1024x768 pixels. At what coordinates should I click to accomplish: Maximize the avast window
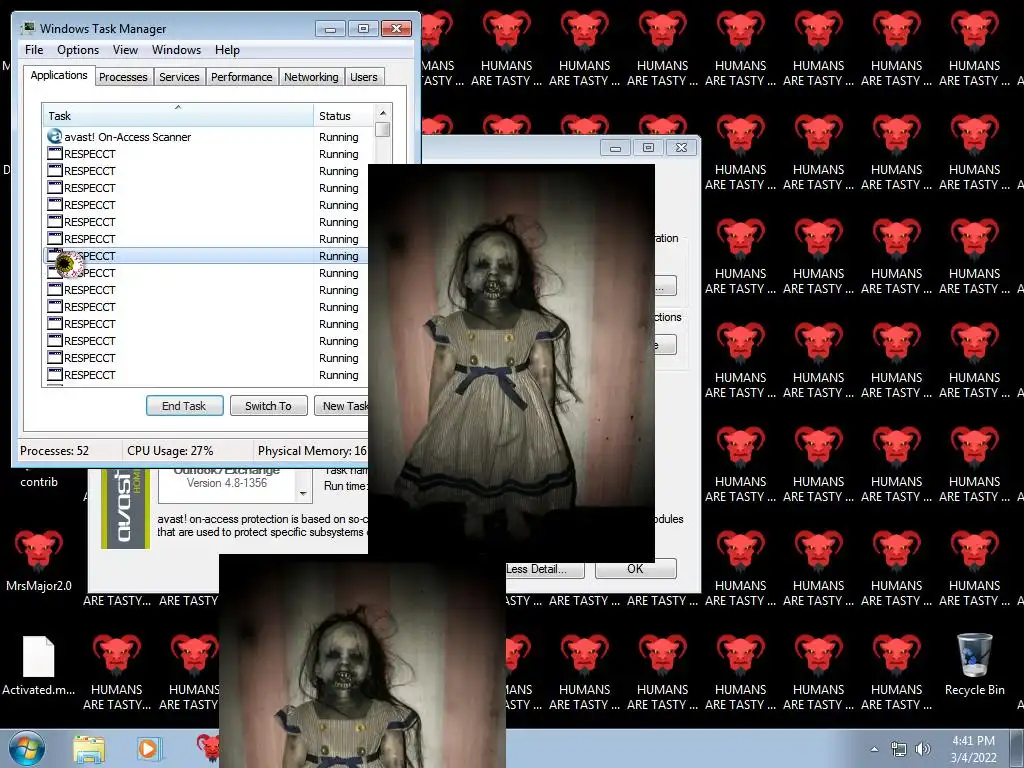coord(648,148)
